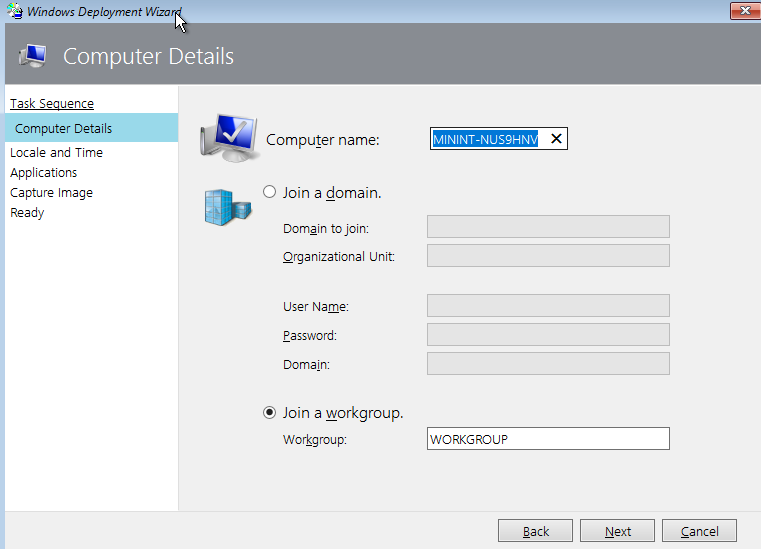Click the Workgroup label
Screen dimensions: 761x549
click(x=315, y=440)
